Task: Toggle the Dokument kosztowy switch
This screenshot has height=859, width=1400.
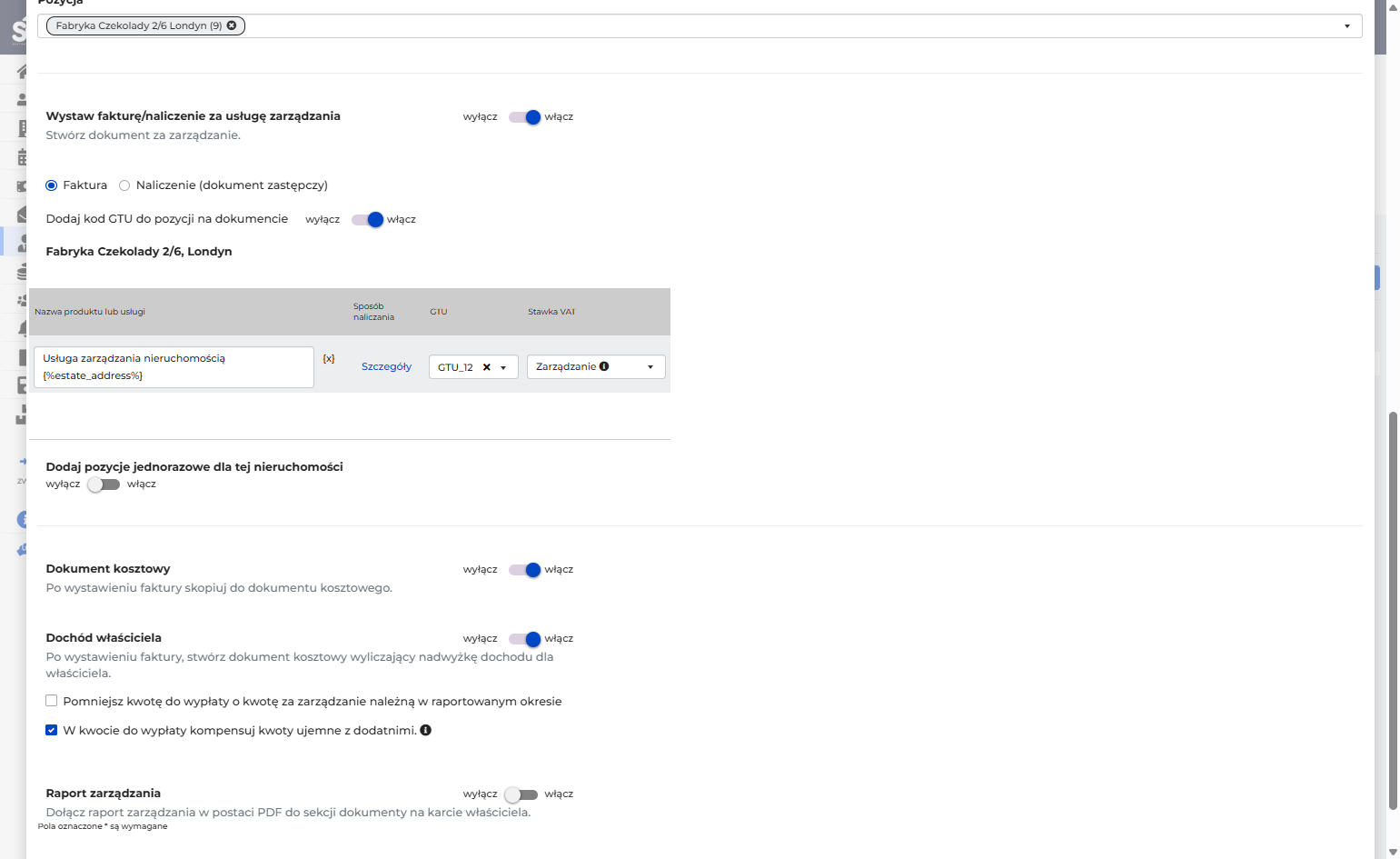Action: click(525, 570)
